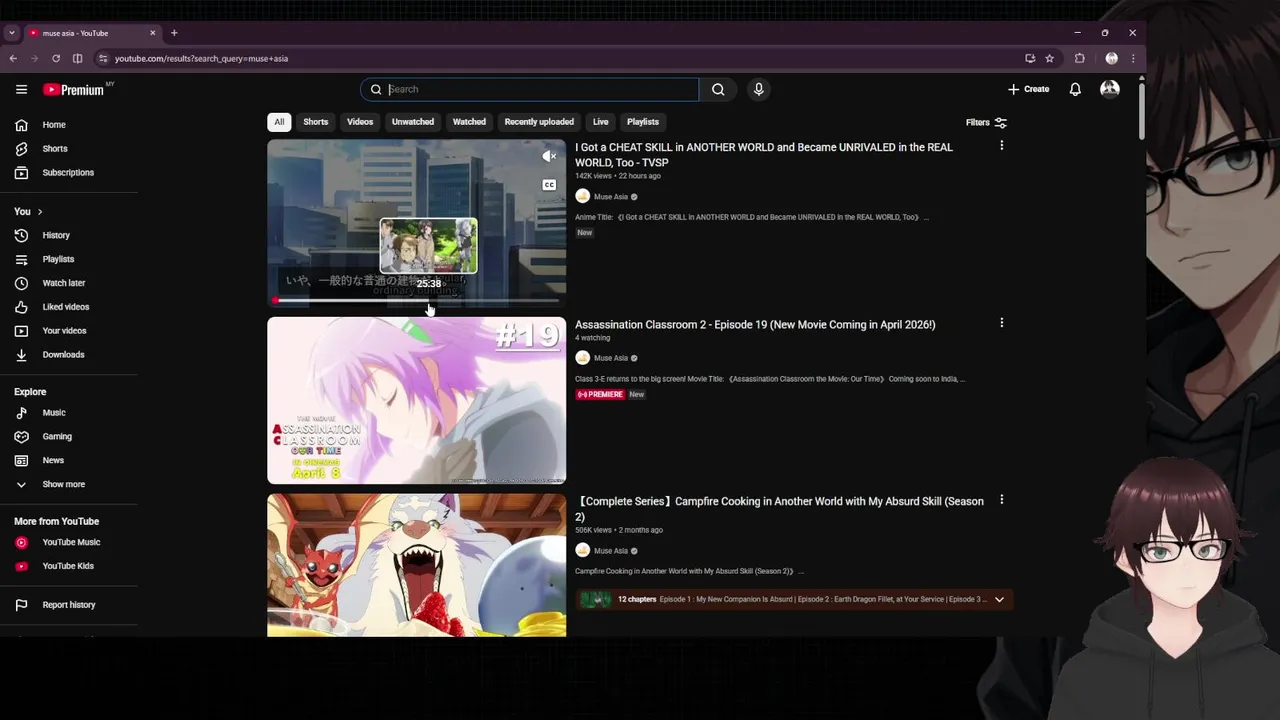
Task: Open options for Cheat Skill video
Action: point(1001,146)
